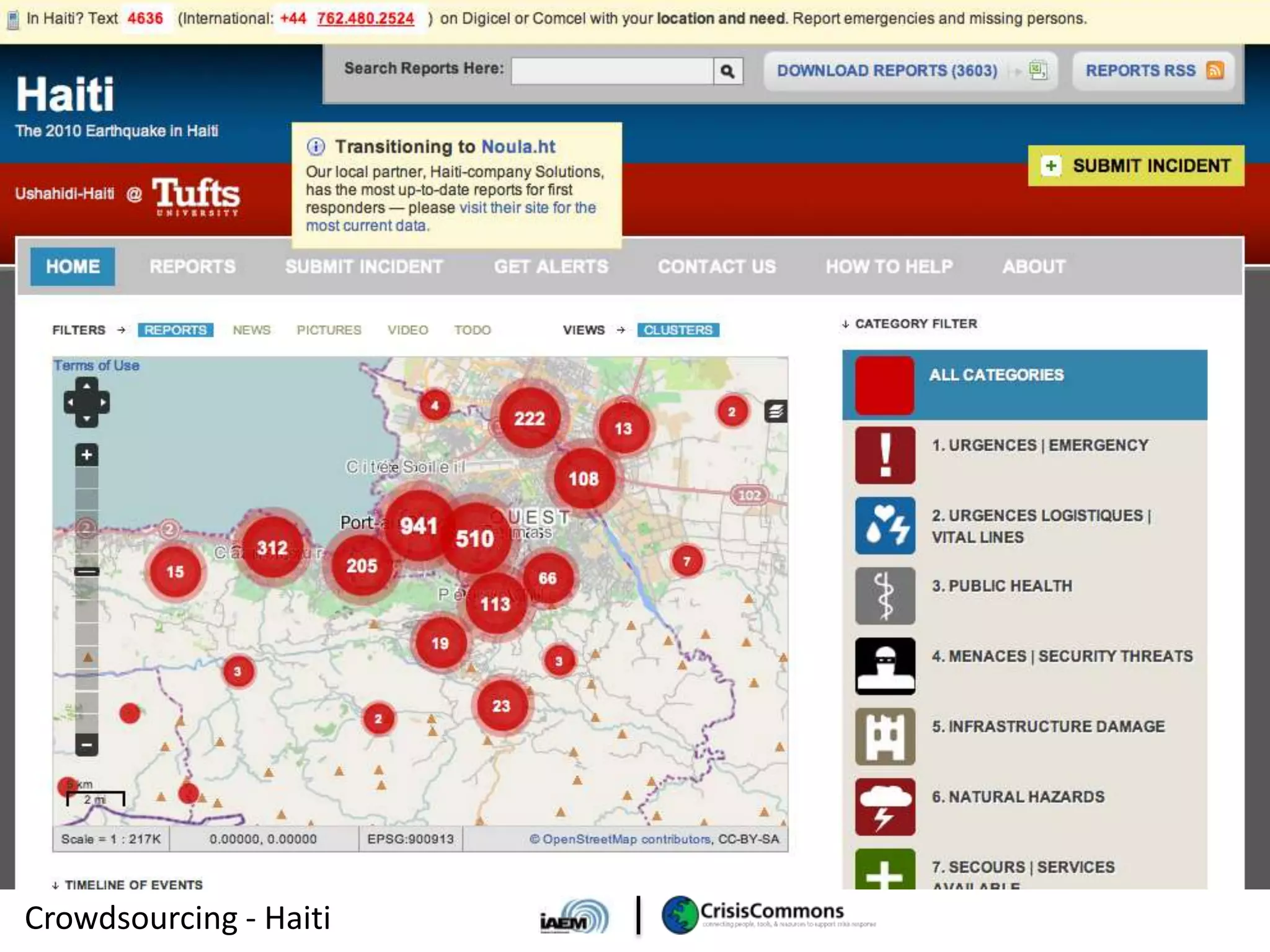Click the 941 reports cluster marker
The image size is (1270, 952).
click(x=420, y=526)
